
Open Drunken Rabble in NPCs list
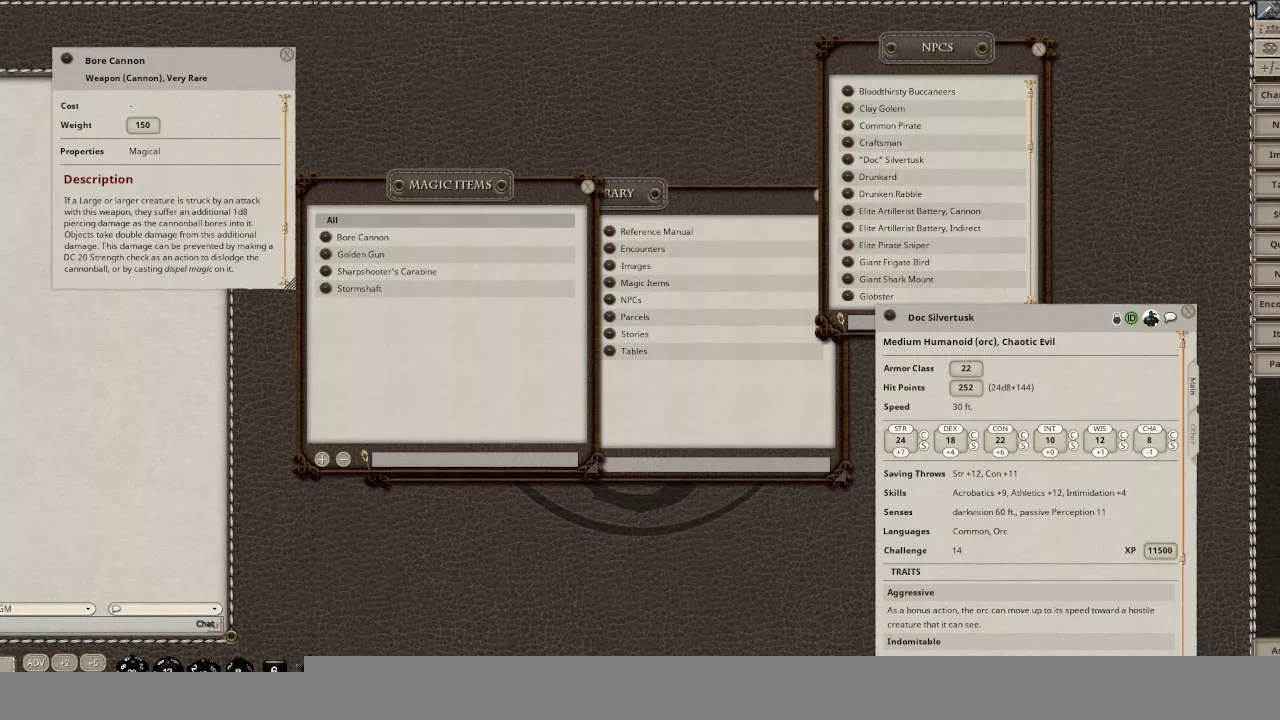coord(890,194)
